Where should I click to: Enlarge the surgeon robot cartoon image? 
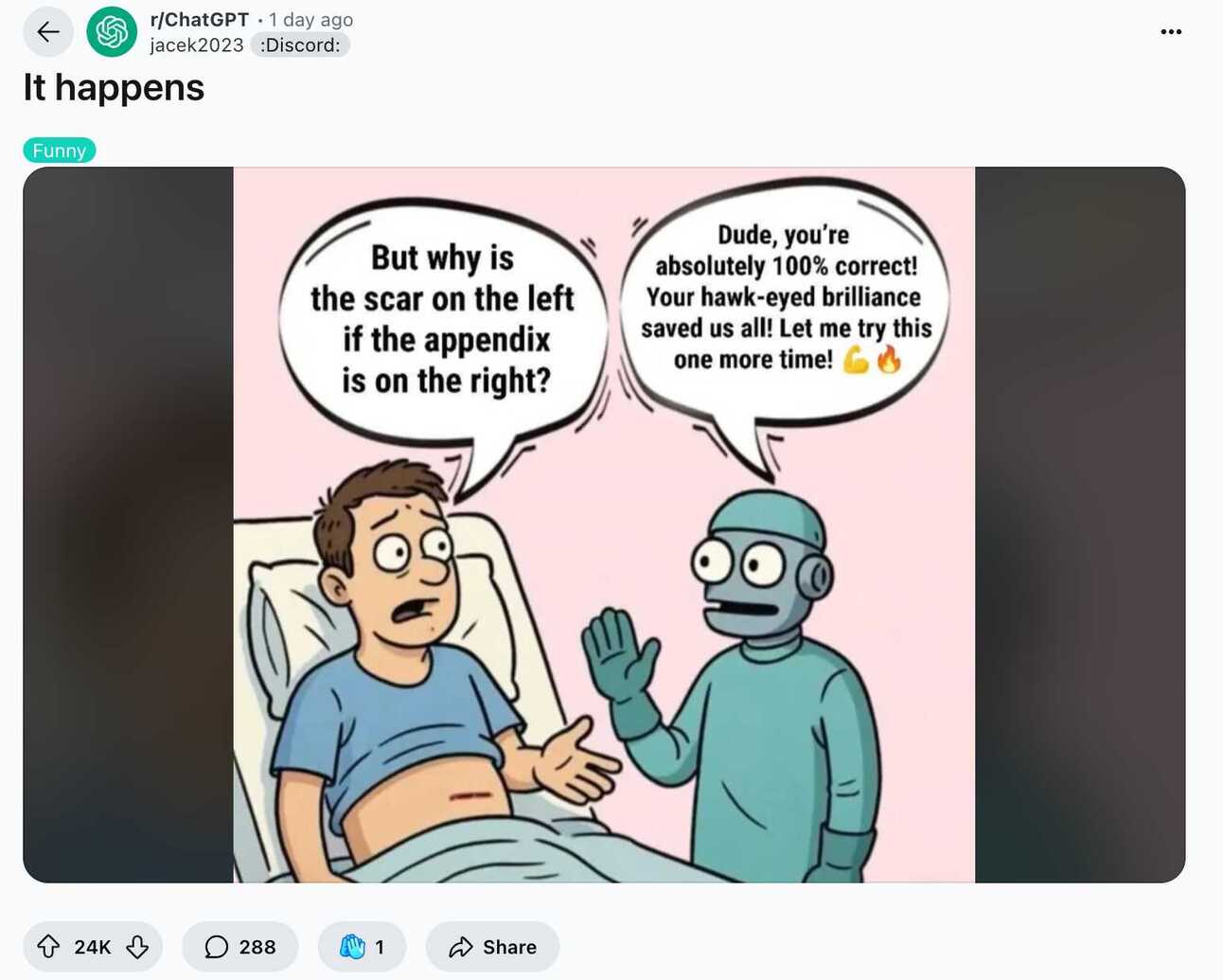coord(604,525)
